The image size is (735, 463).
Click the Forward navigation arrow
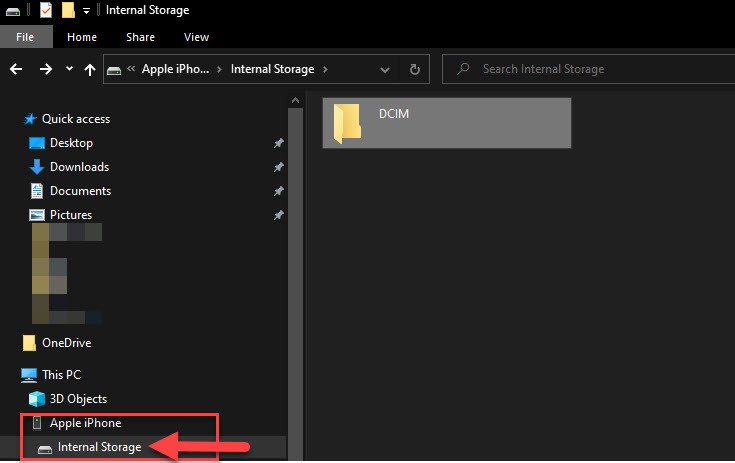(x=45, y=69)
